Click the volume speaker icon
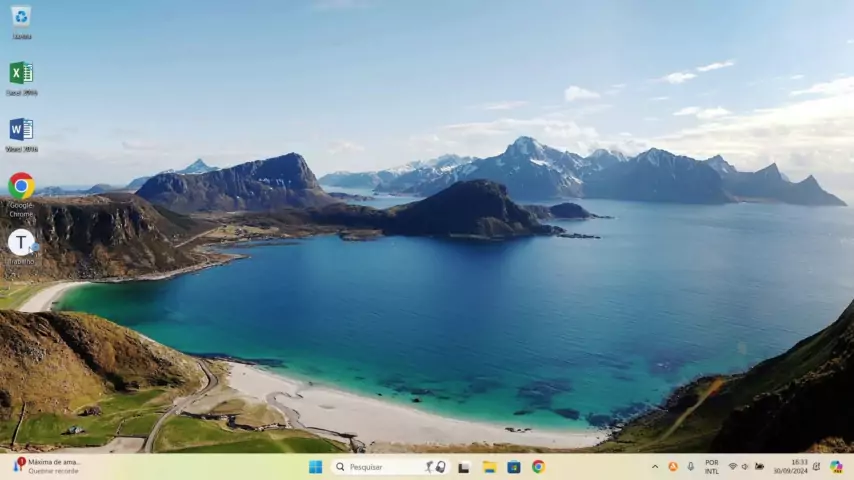854x480 pixels. click(745, 467)
